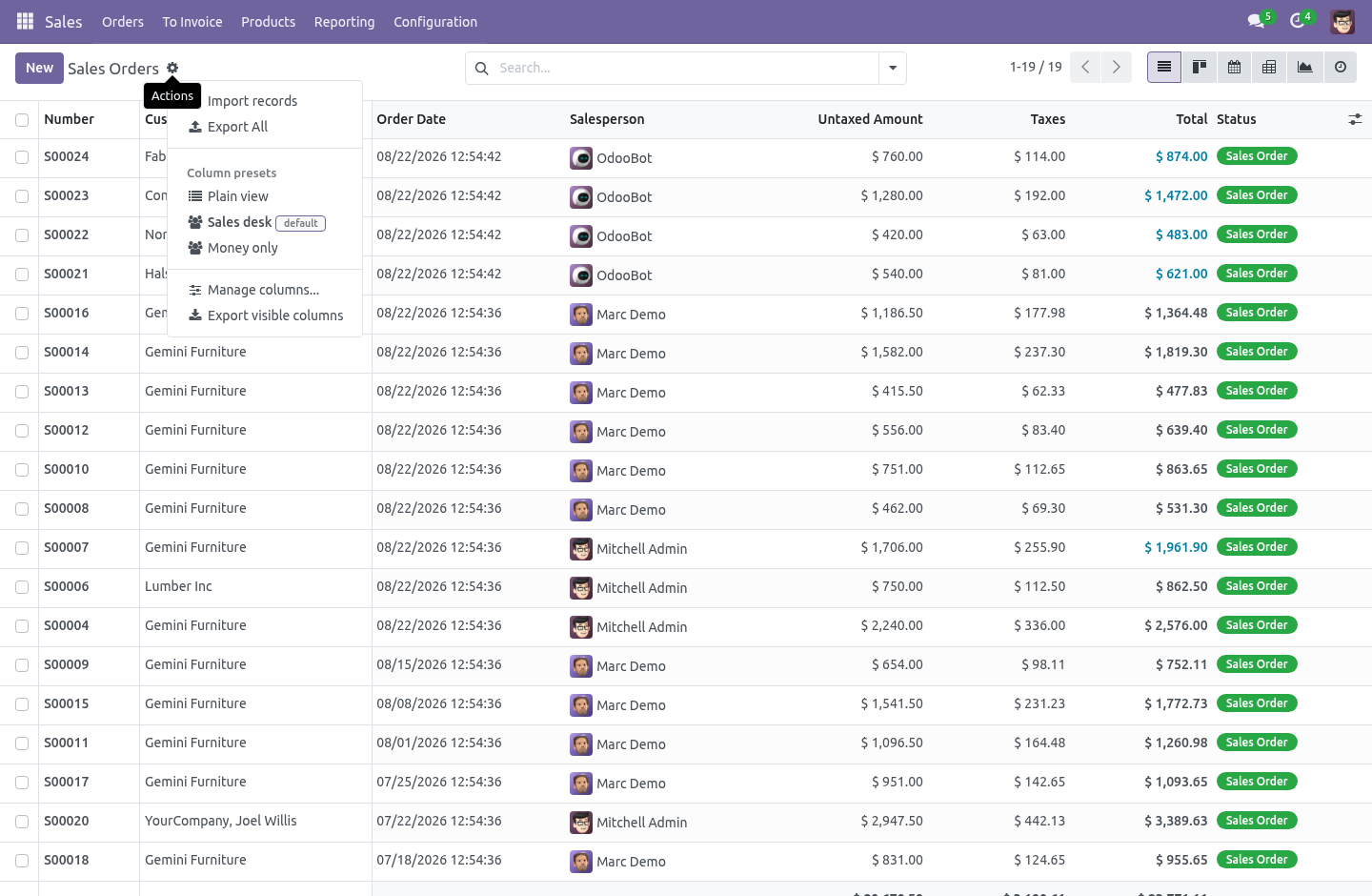Select the Plain view column preset
1372x896 pixels.
point(265,196)
